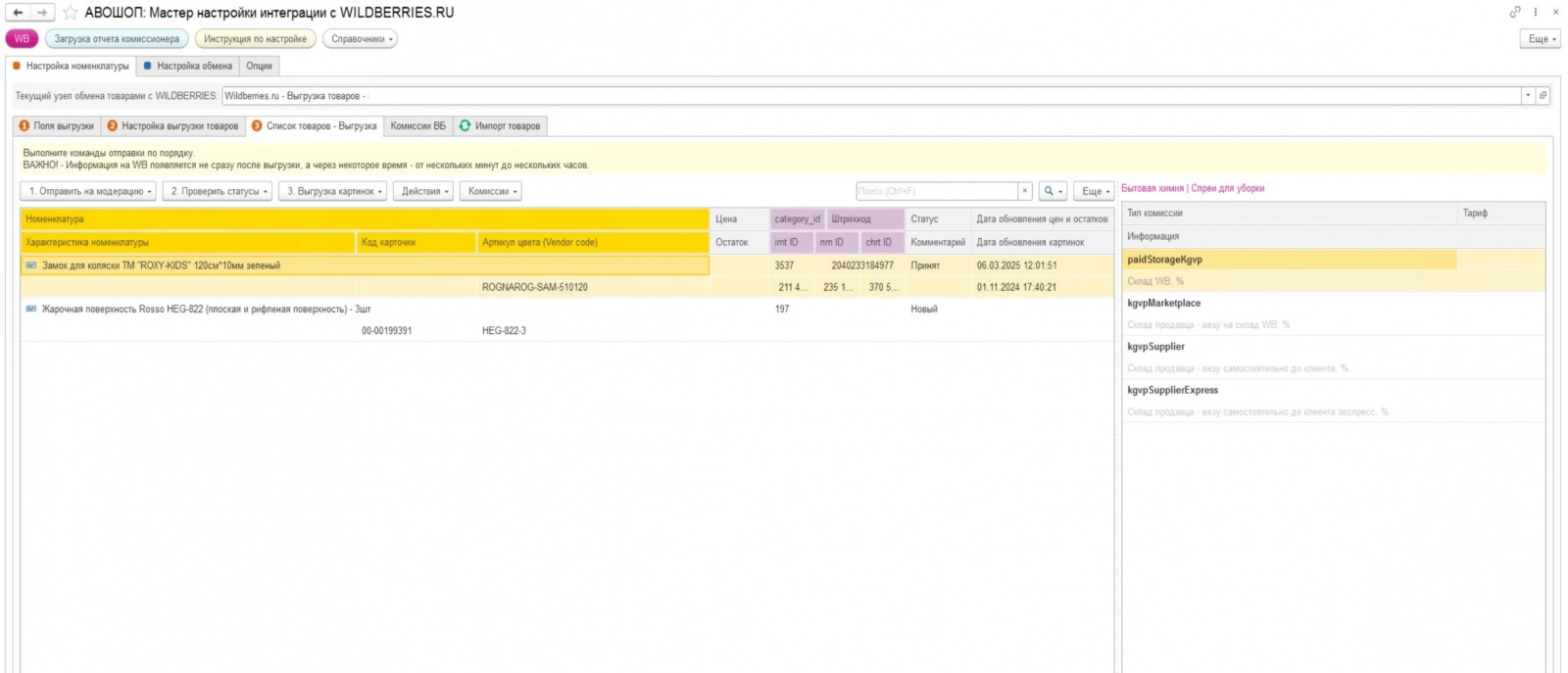Click the magnifier search icon button
Viewport: 1568px width, 673px height.
pyautogui.click(x=1053, y=191)
